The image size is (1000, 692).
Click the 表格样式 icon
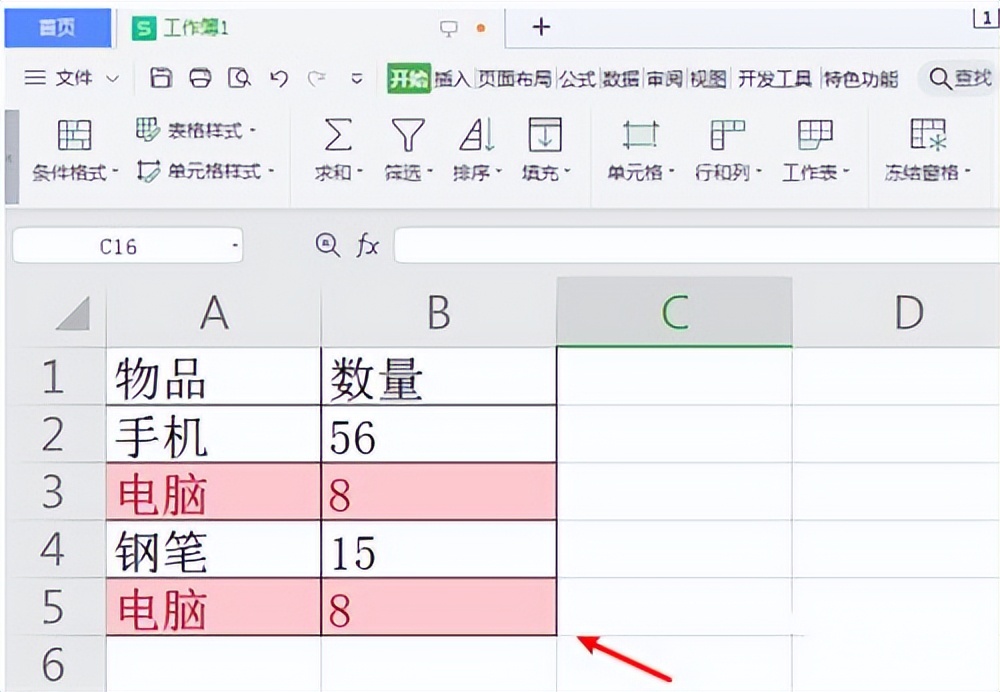point(148,129)
